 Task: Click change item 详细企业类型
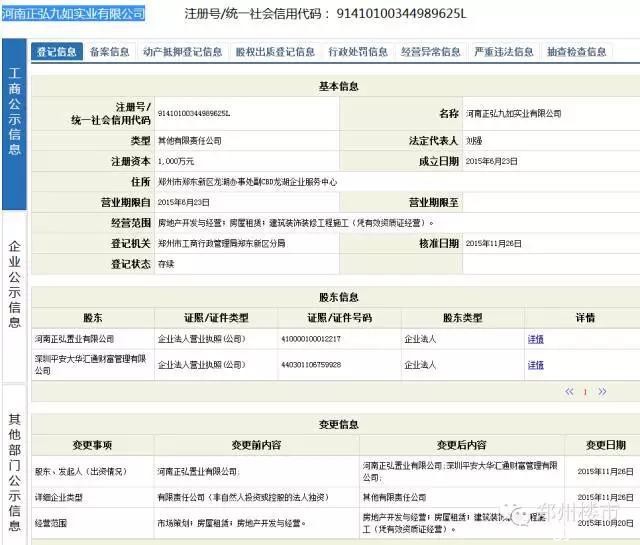pyautogui.click(x=58, y=498)
